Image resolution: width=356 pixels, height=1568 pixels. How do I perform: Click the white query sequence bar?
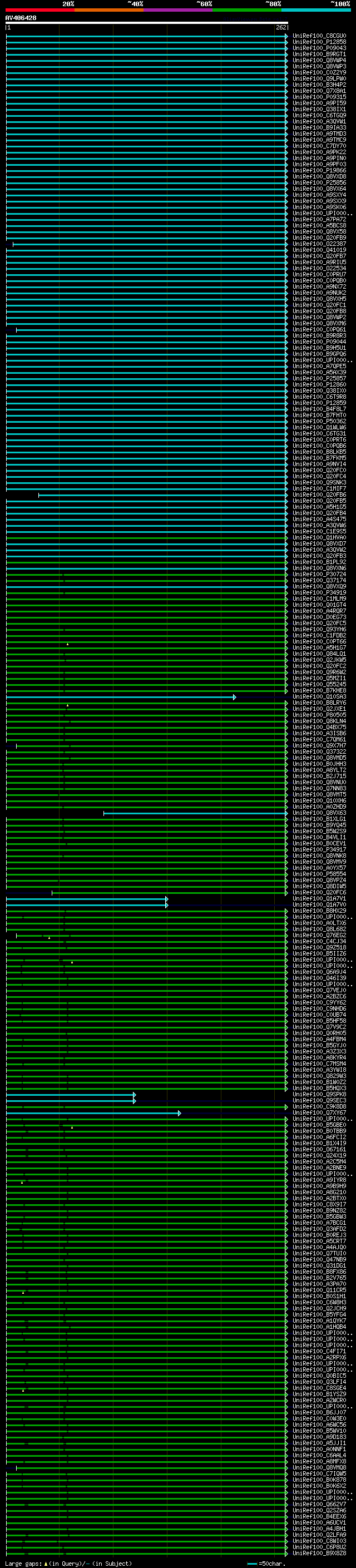147,23
